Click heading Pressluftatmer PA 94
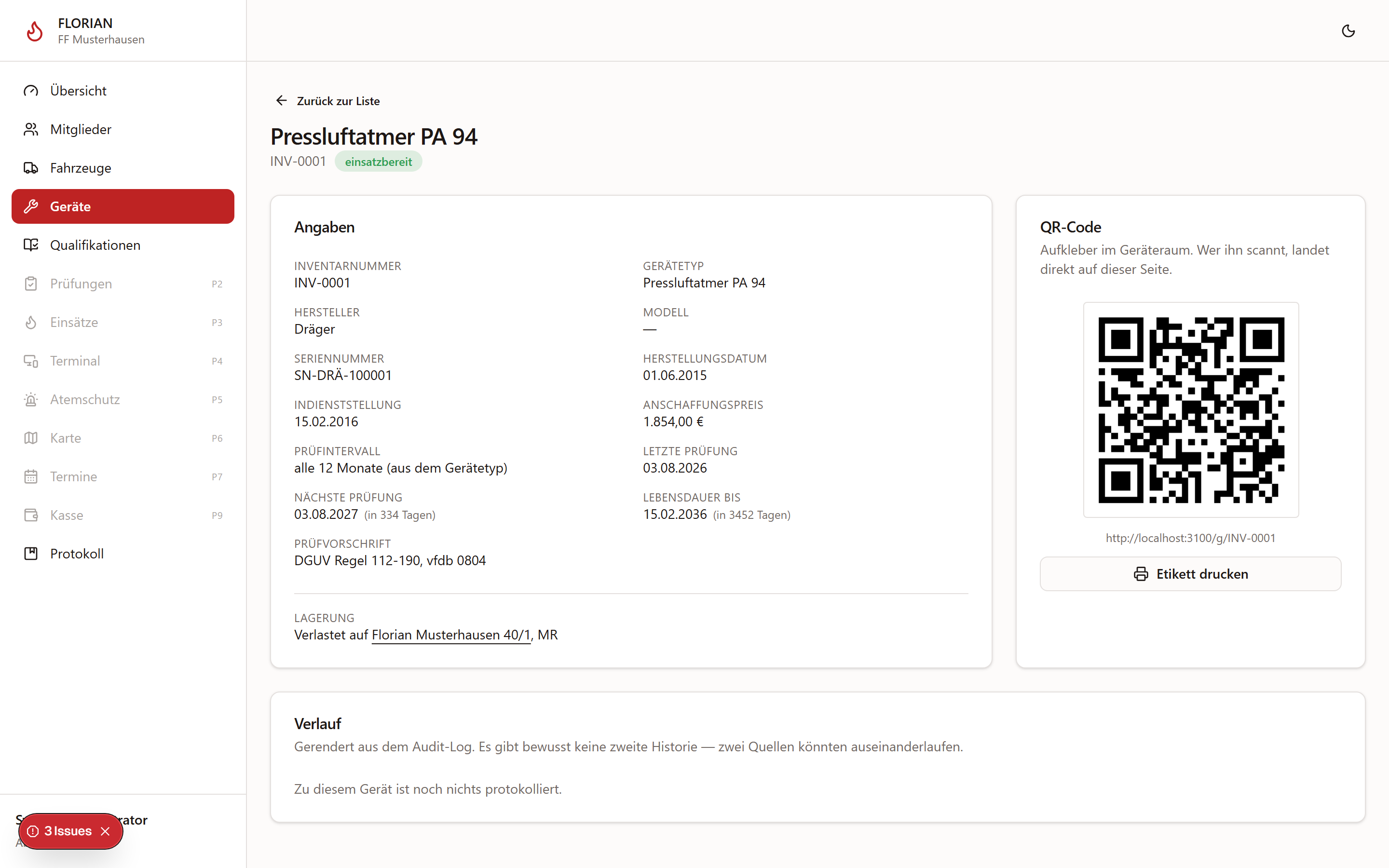Image resolution: width=1389 pixels, height=868 pixels. (x=374, y=136)
